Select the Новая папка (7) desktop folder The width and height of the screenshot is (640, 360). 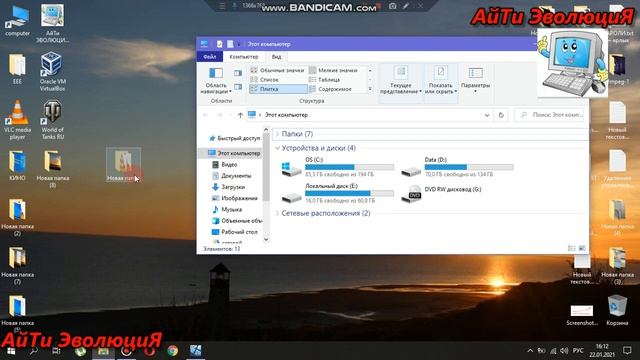tap(17, 265)
